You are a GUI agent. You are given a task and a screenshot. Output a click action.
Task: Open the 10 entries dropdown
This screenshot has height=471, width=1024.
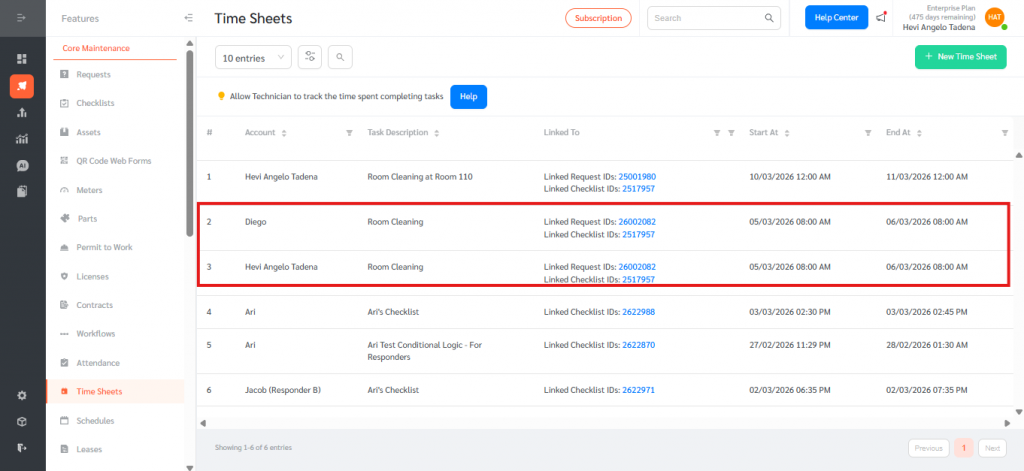point(253,58)
